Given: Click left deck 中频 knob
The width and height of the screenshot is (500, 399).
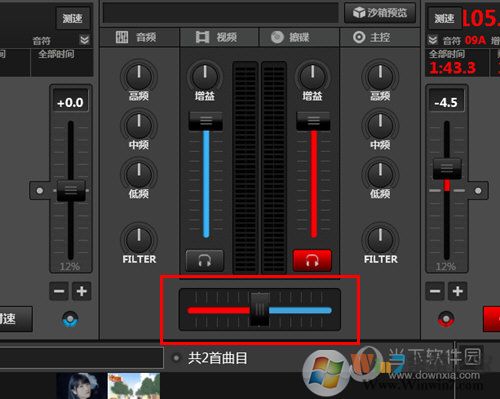Looking at the screenshot, I should point(139,126).
